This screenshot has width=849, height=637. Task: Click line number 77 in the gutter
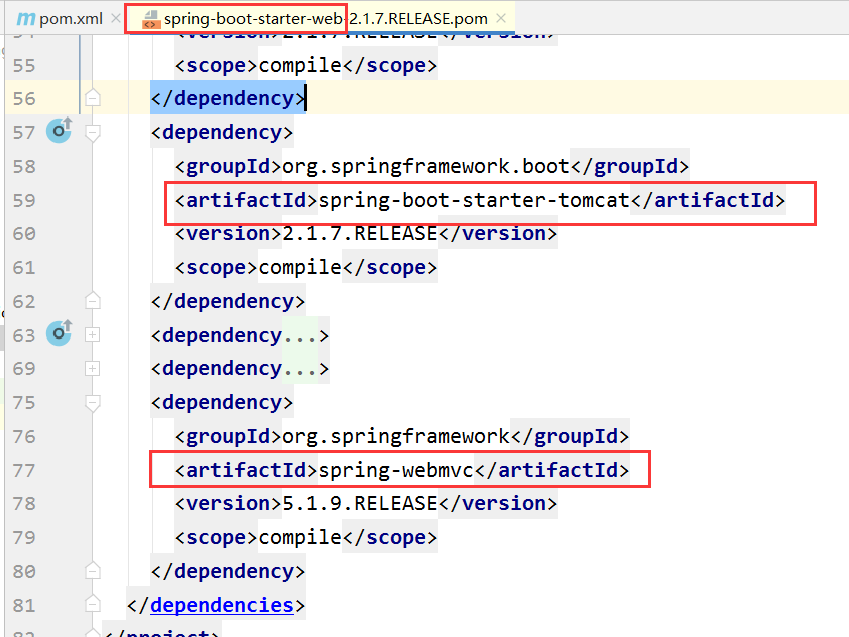point(24,470)
